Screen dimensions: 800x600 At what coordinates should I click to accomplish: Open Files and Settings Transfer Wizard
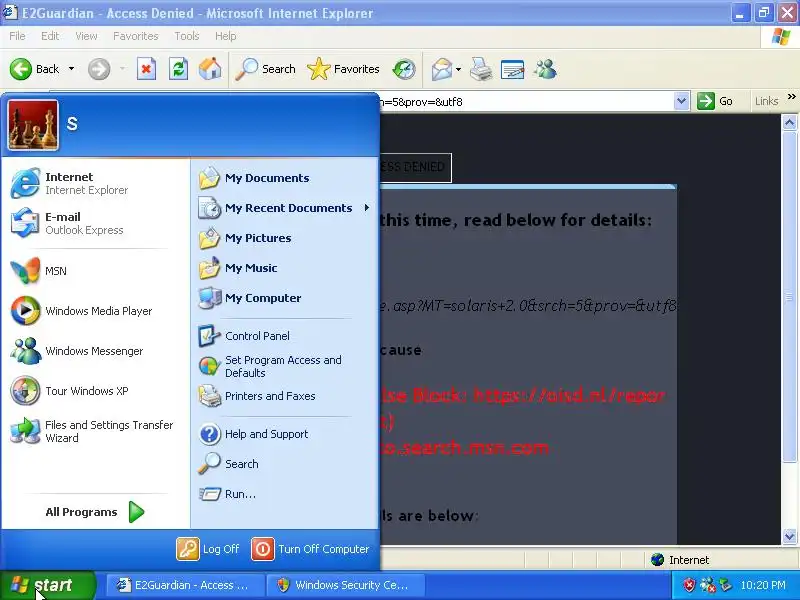click(x=95, y=431)
